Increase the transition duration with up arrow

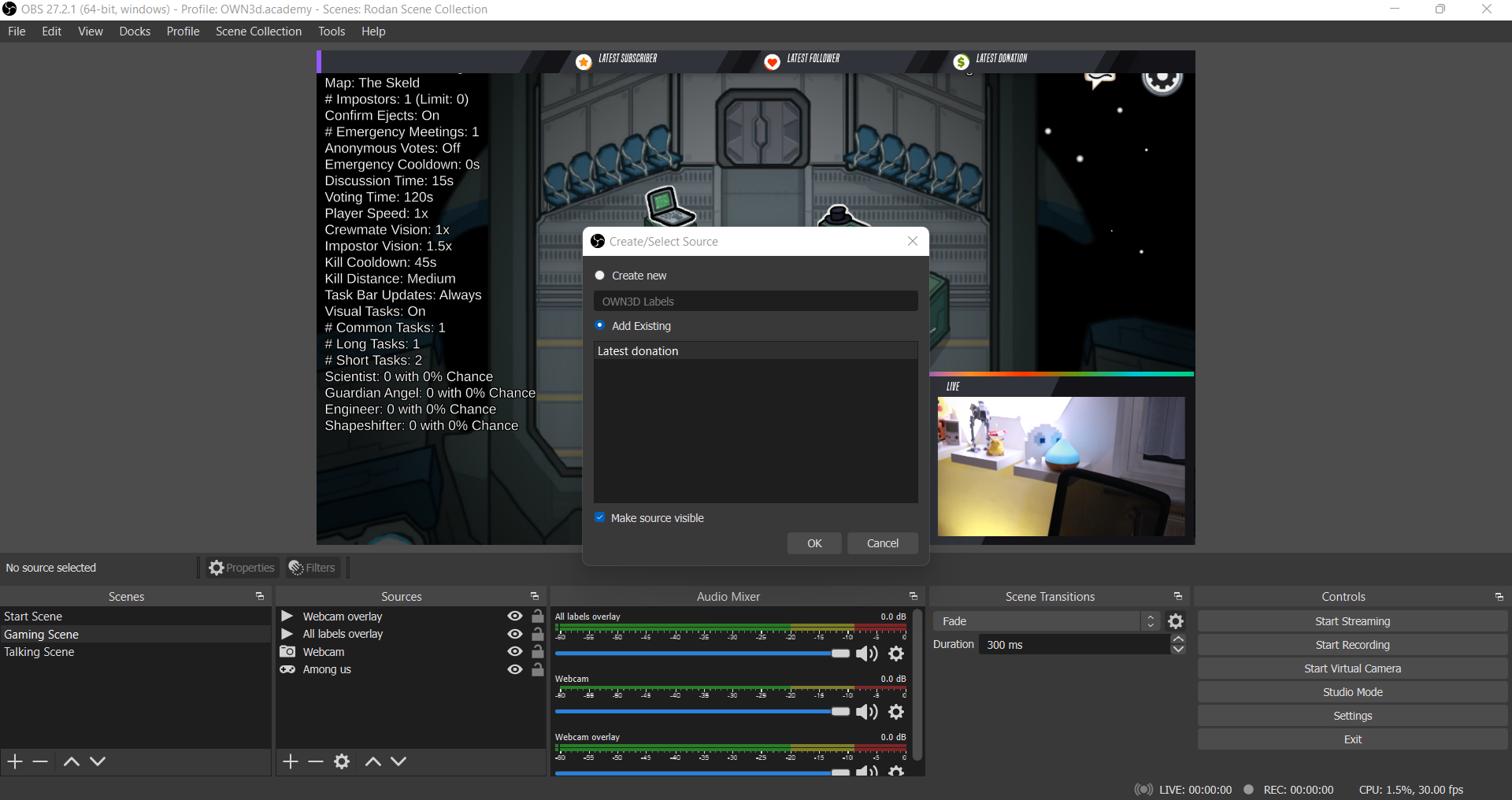click(x=1178, y=639)
